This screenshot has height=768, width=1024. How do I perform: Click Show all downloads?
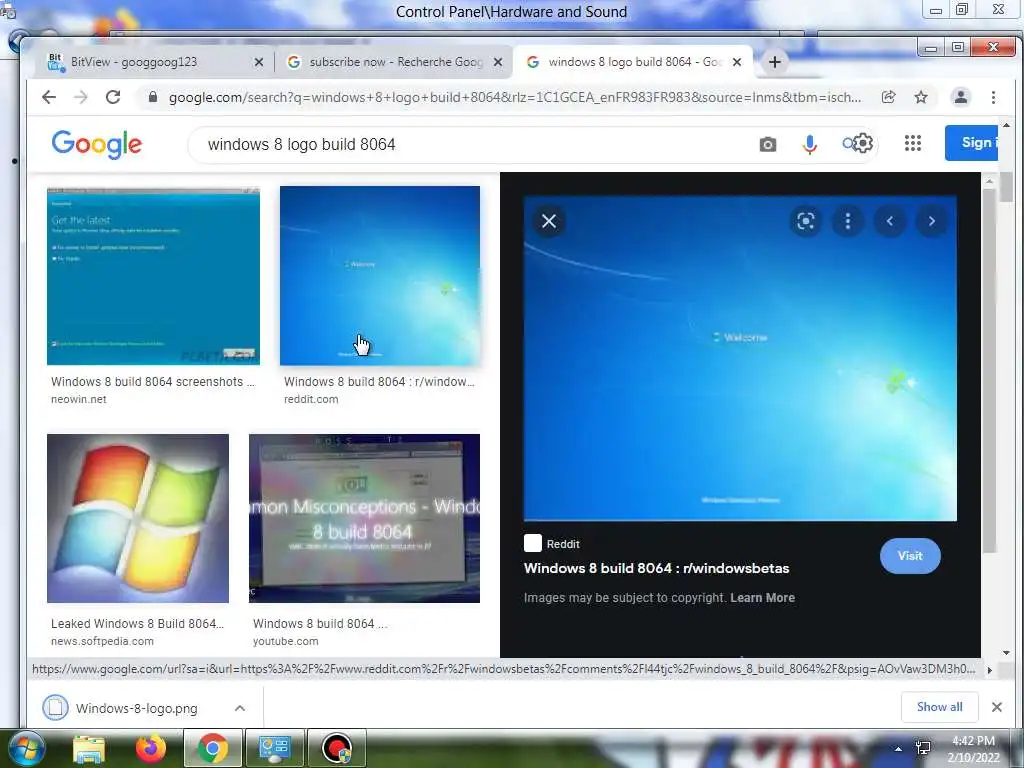click(939, 707)
